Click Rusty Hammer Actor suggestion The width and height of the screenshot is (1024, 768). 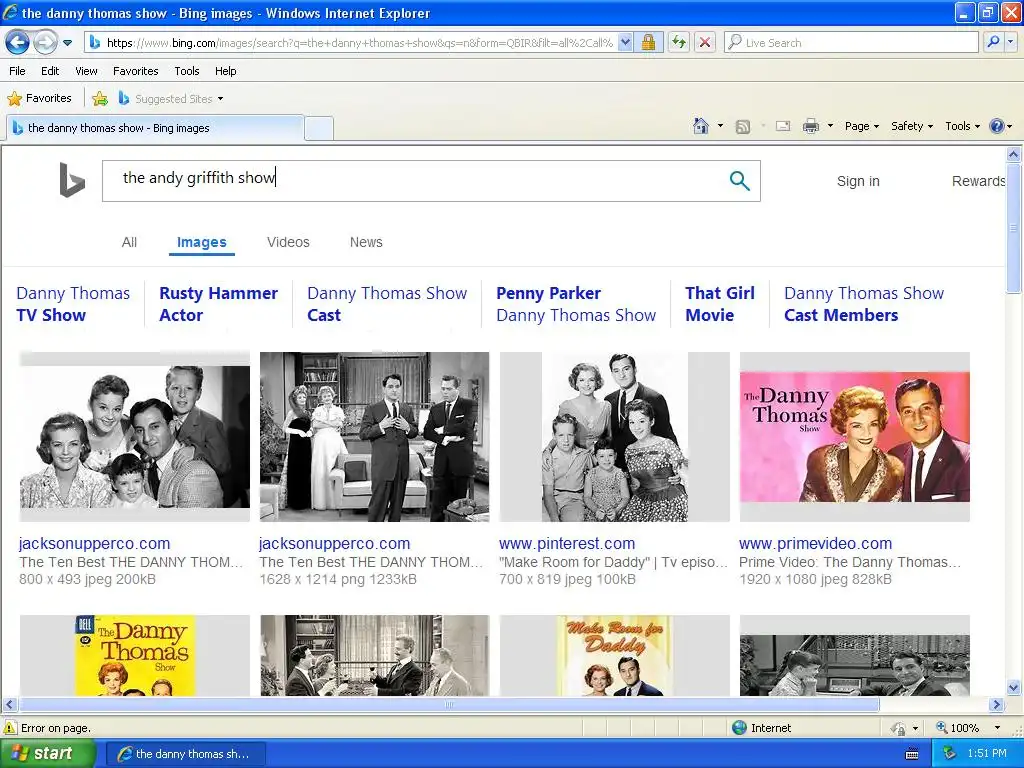[219, 304]
